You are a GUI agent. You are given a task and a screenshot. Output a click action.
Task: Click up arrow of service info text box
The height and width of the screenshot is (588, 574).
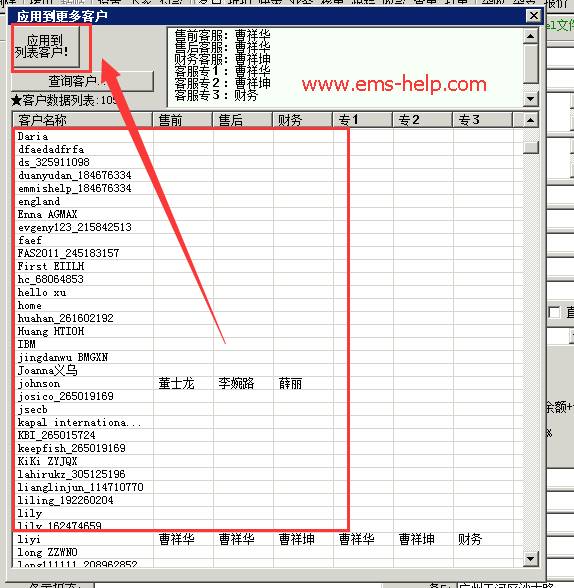coord(531,36)
